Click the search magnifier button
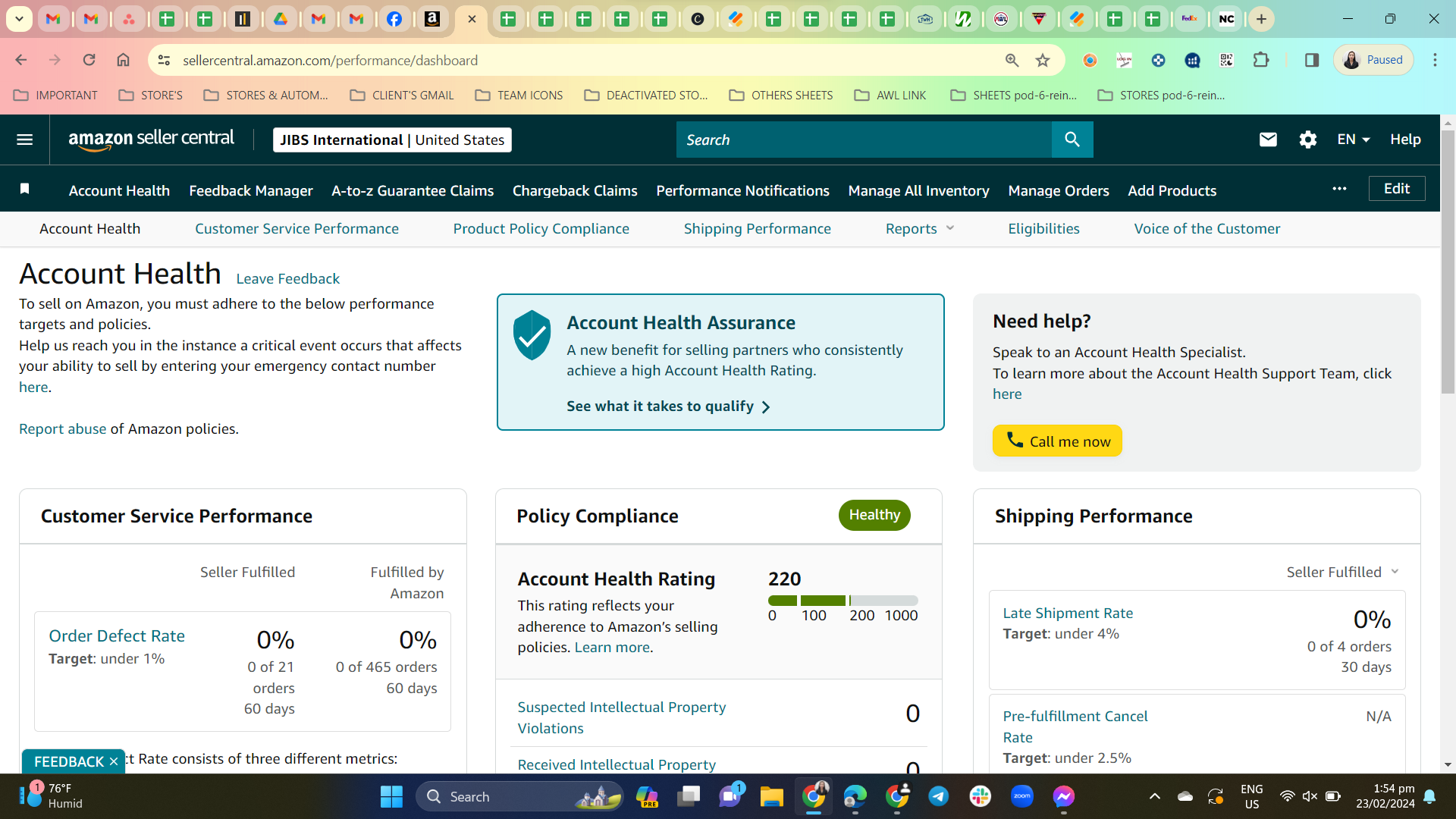 (1072, 140)
